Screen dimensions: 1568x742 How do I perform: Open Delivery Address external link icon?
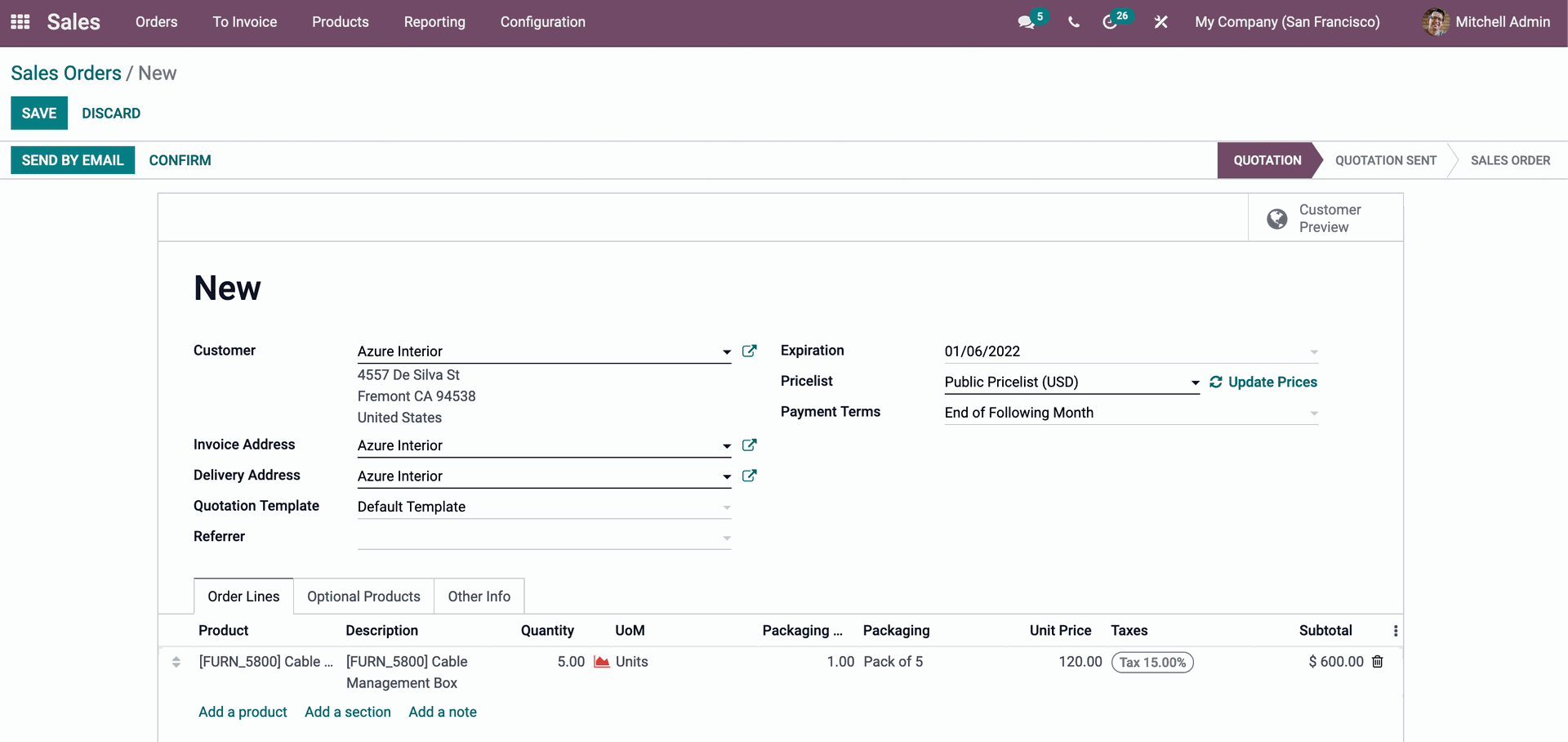coord(749,476)
